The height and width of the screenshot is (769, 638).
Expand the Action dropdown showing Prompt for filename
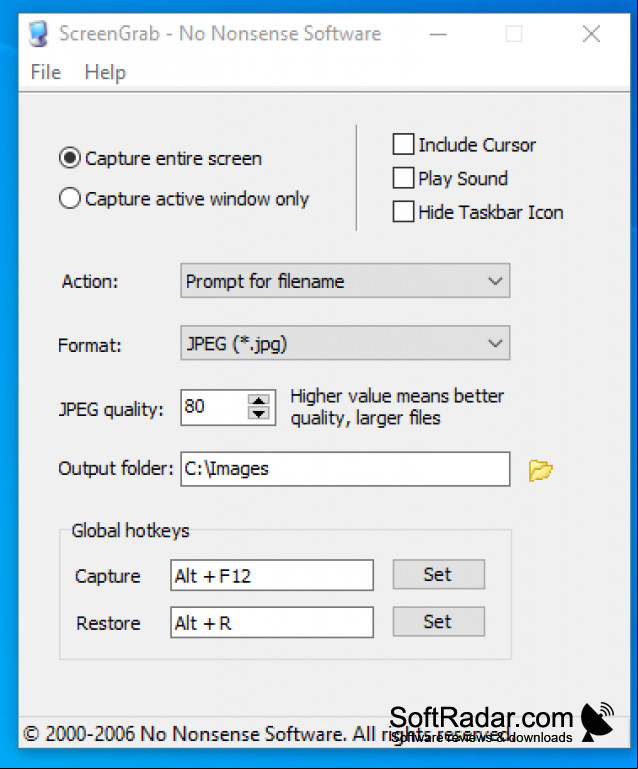[x=345, y=281]
